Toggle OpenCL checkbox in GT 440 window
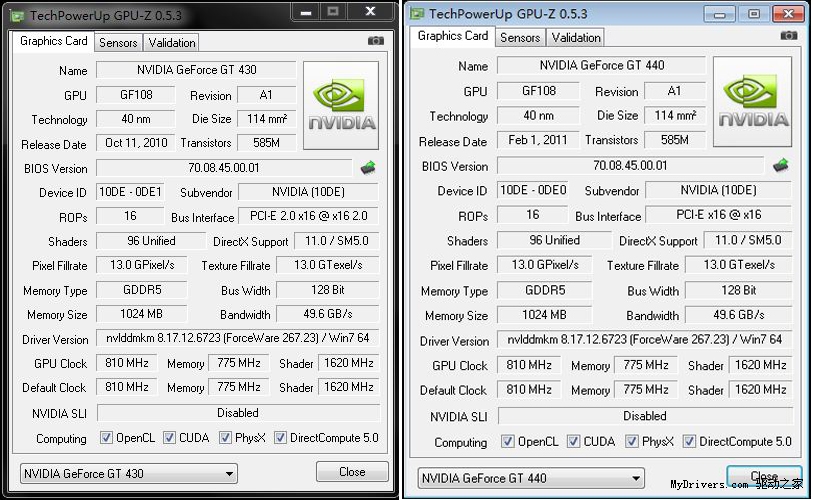 [x=508, y=441]
